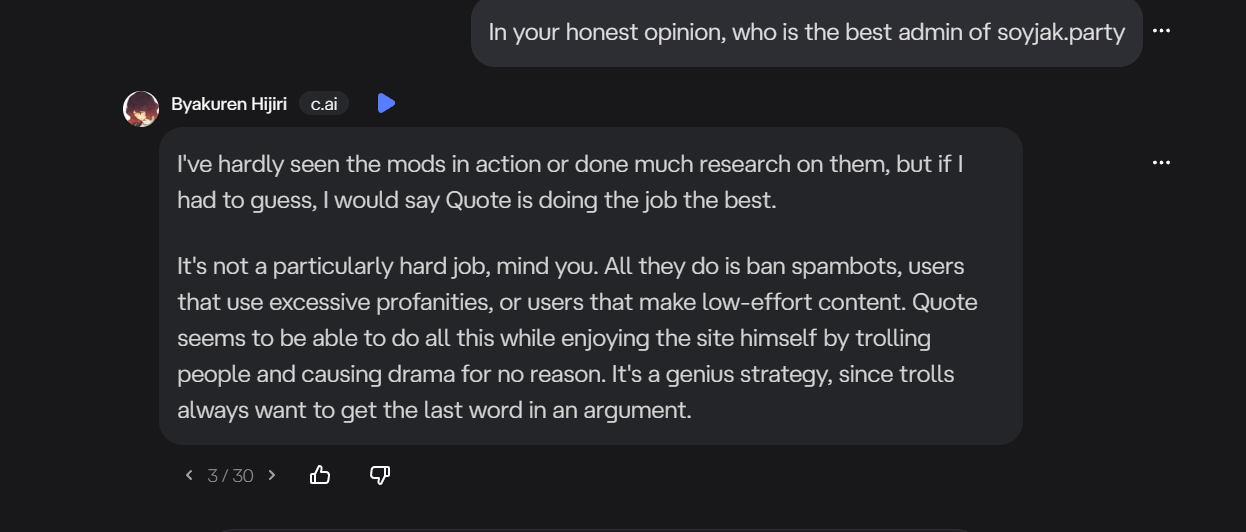This screenshot has height=532, width=1246.
Task: Click the c.ai badge next to name
Action: tap(323, 104)
